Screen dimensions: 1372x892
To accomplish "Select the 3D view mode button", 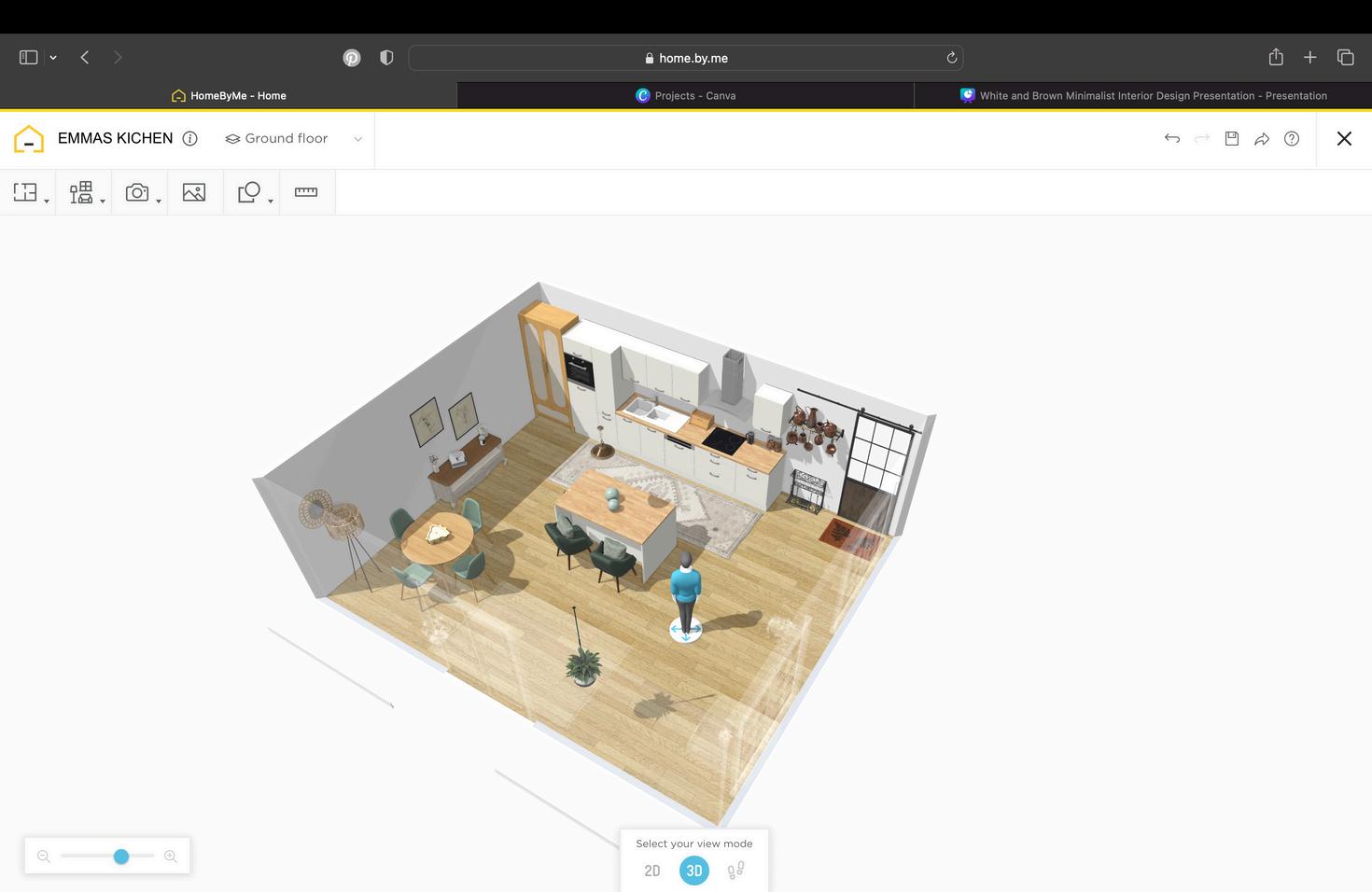I will pyautogui.click(x=694, y=871).
